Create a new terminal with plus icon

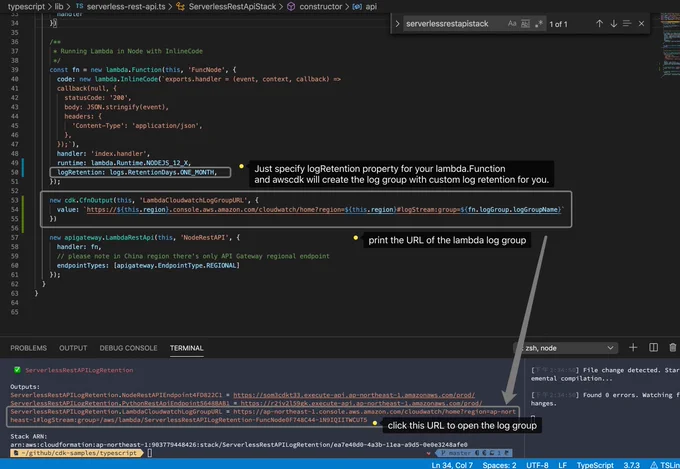(633, 348)
